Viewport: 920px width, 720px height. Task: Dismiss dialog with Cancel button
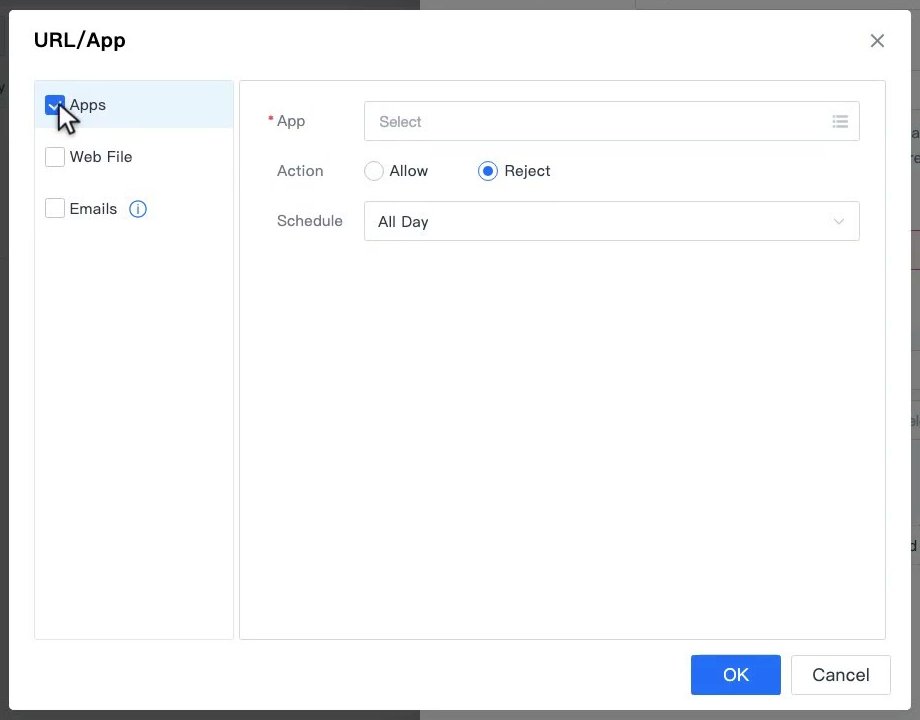click(x=841, y=675)
